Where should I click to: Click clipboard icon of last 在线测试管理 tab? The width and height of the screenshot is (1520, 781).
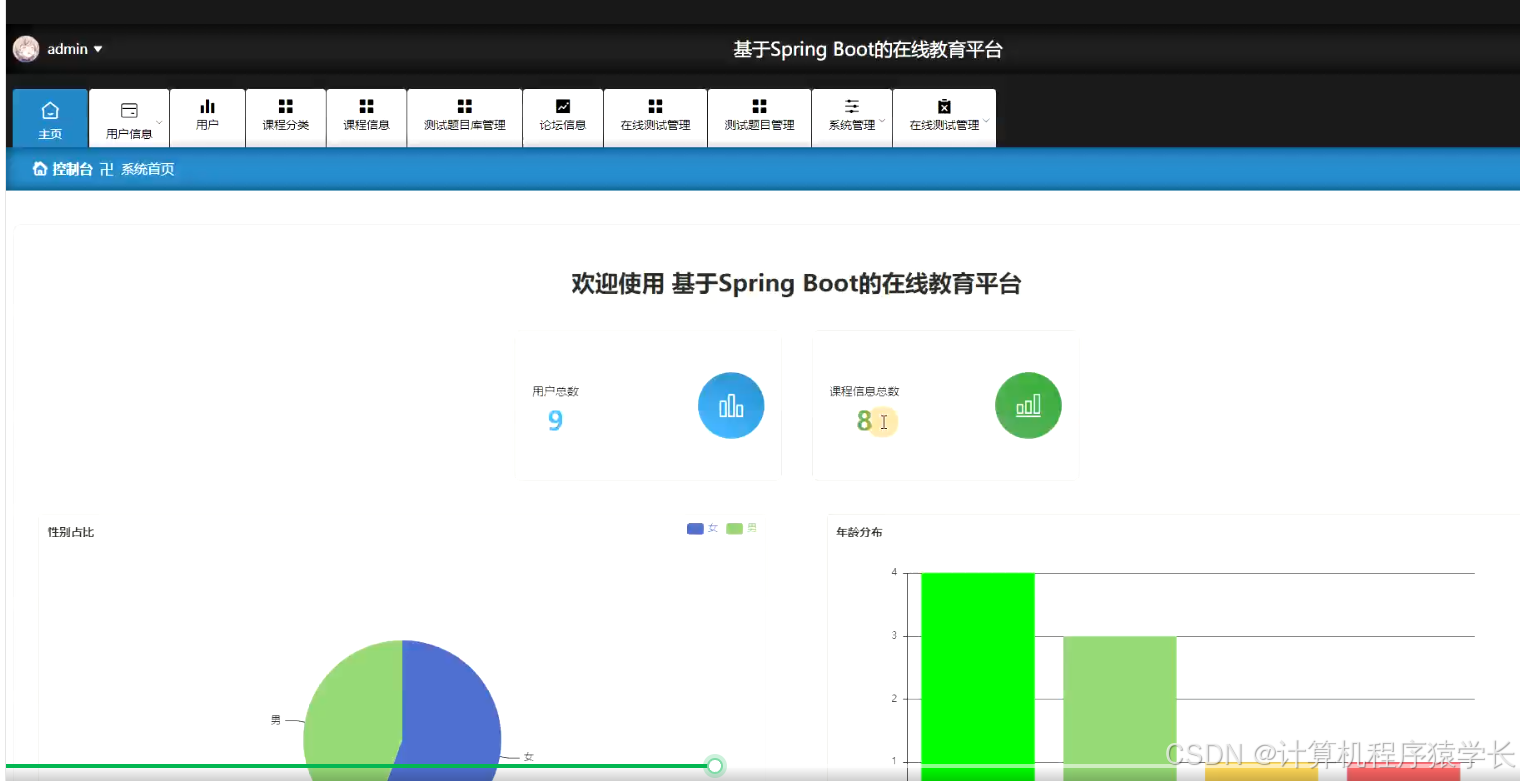(x=944, y=106)
